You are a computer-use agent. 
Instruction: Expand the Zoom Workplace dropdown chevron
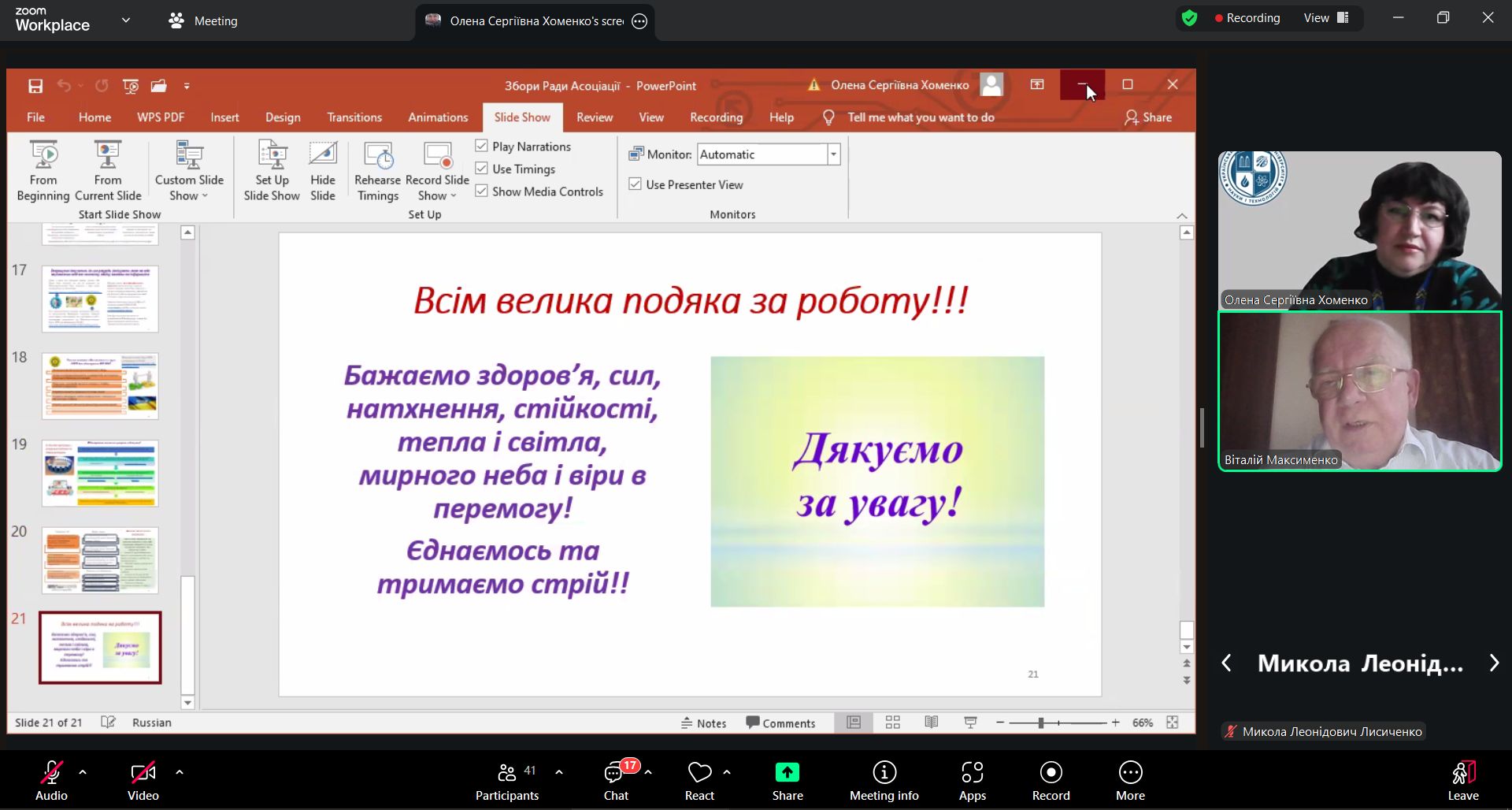click(x=126, y=20)
